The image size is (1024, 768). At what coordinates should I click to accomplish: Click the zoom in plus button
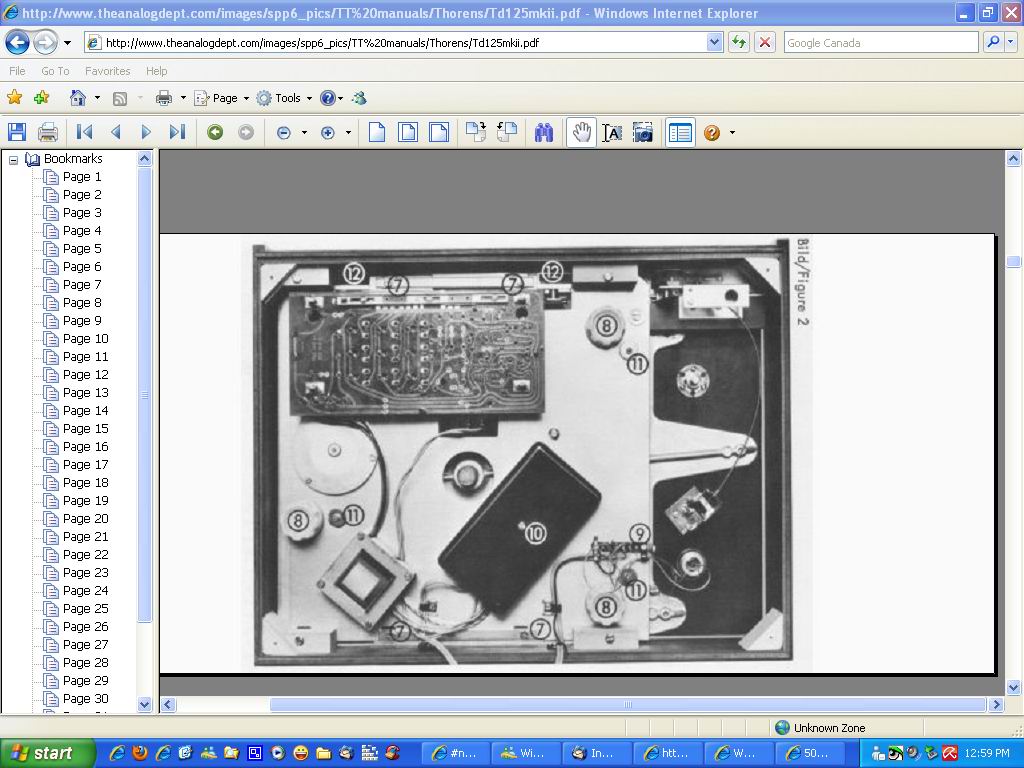(327, 132)
